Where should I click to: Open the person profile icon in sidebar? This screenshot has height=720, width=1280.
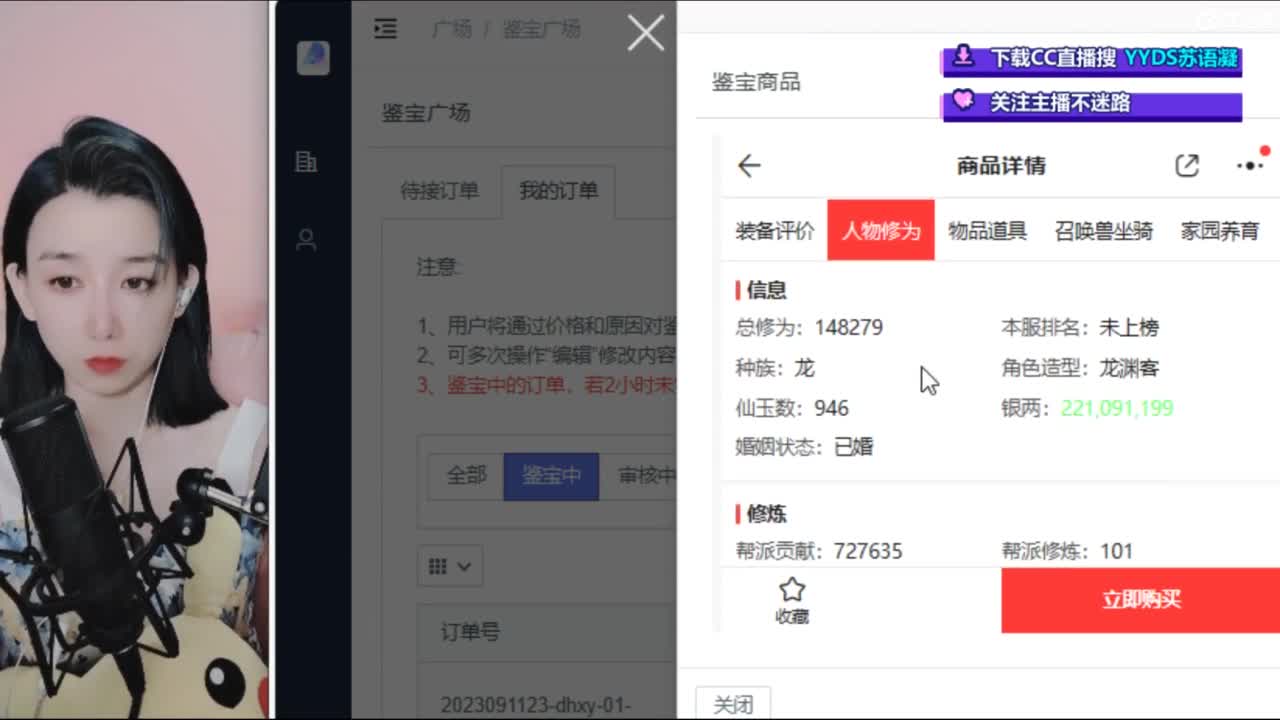[x=306, y=239]
